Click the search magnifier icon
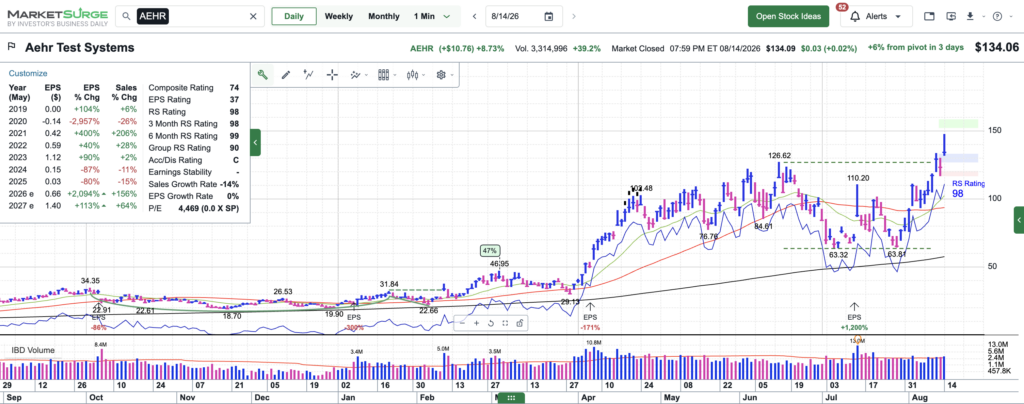1024x404 pixels. 127,16
